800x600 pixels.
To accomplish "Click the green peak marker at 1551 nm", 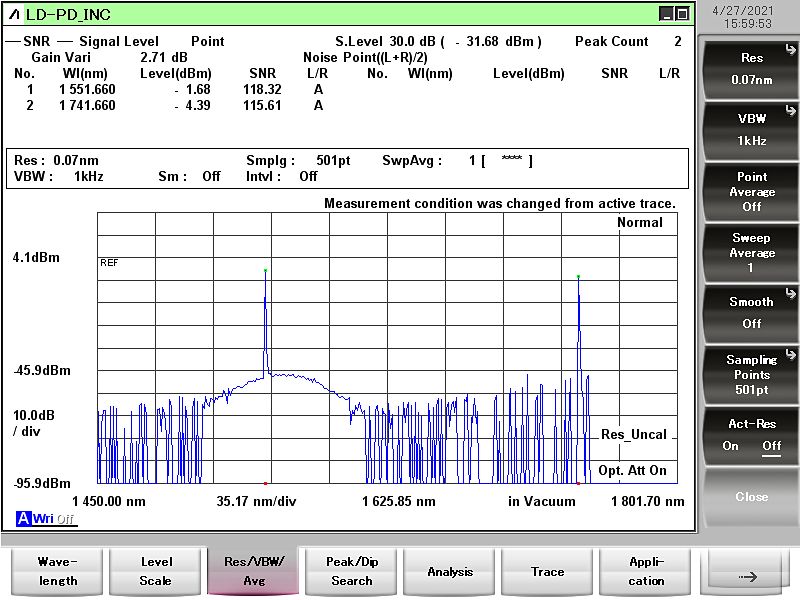I will pos(265,270).
